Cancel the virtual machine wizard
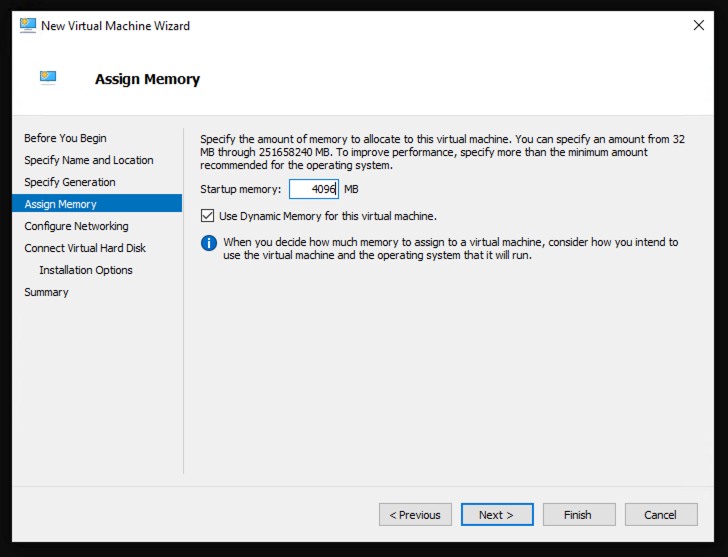 (661, 515)
